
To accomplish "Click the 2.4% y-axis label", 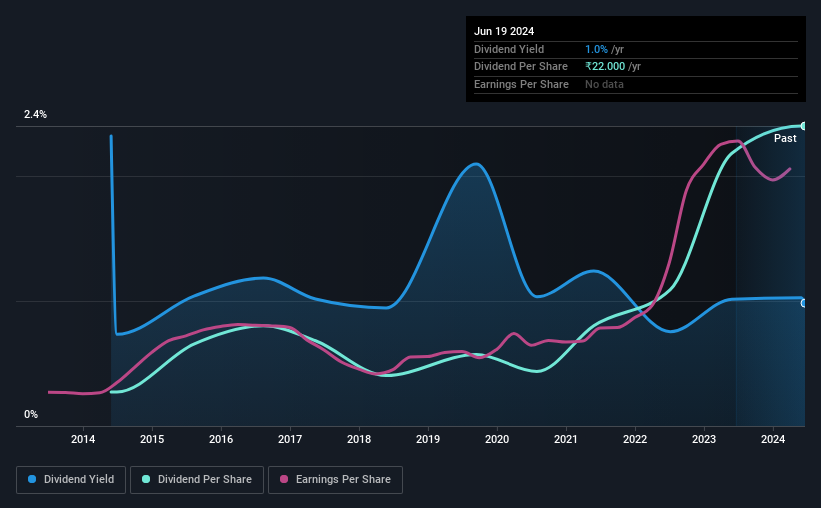I will pyautogui.click(x=35, y=114).
